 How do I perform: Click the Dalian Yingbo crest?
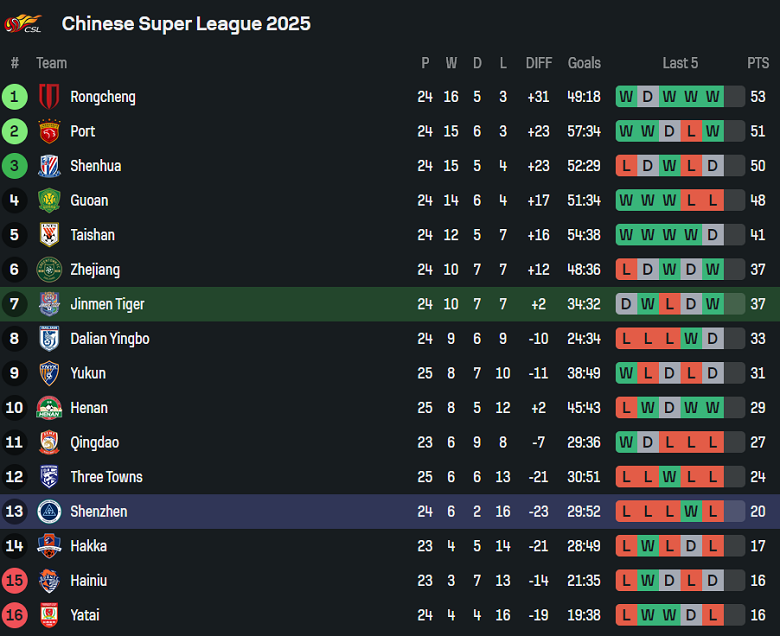(x=49, y=339)
